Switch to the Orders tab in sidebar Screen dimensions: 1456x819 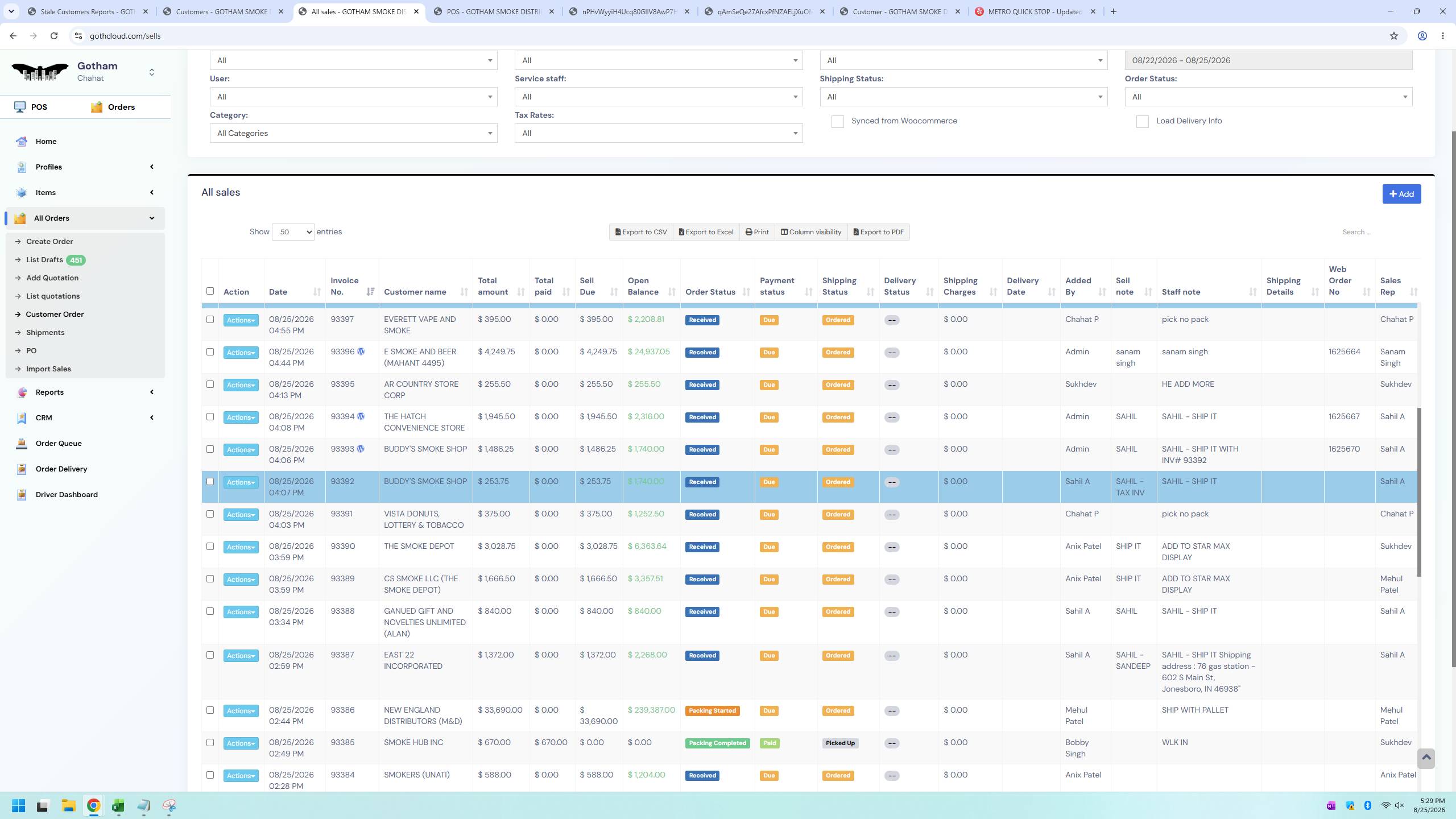(113, 107)
